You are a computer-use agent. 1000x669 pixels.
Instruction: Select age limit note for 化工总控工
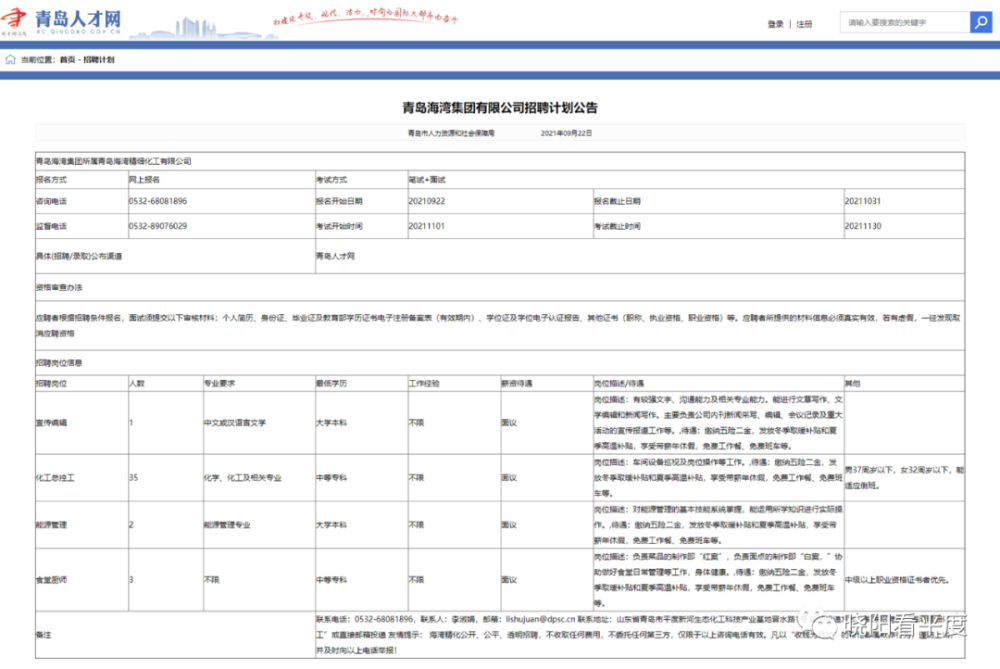coord(904,478)
